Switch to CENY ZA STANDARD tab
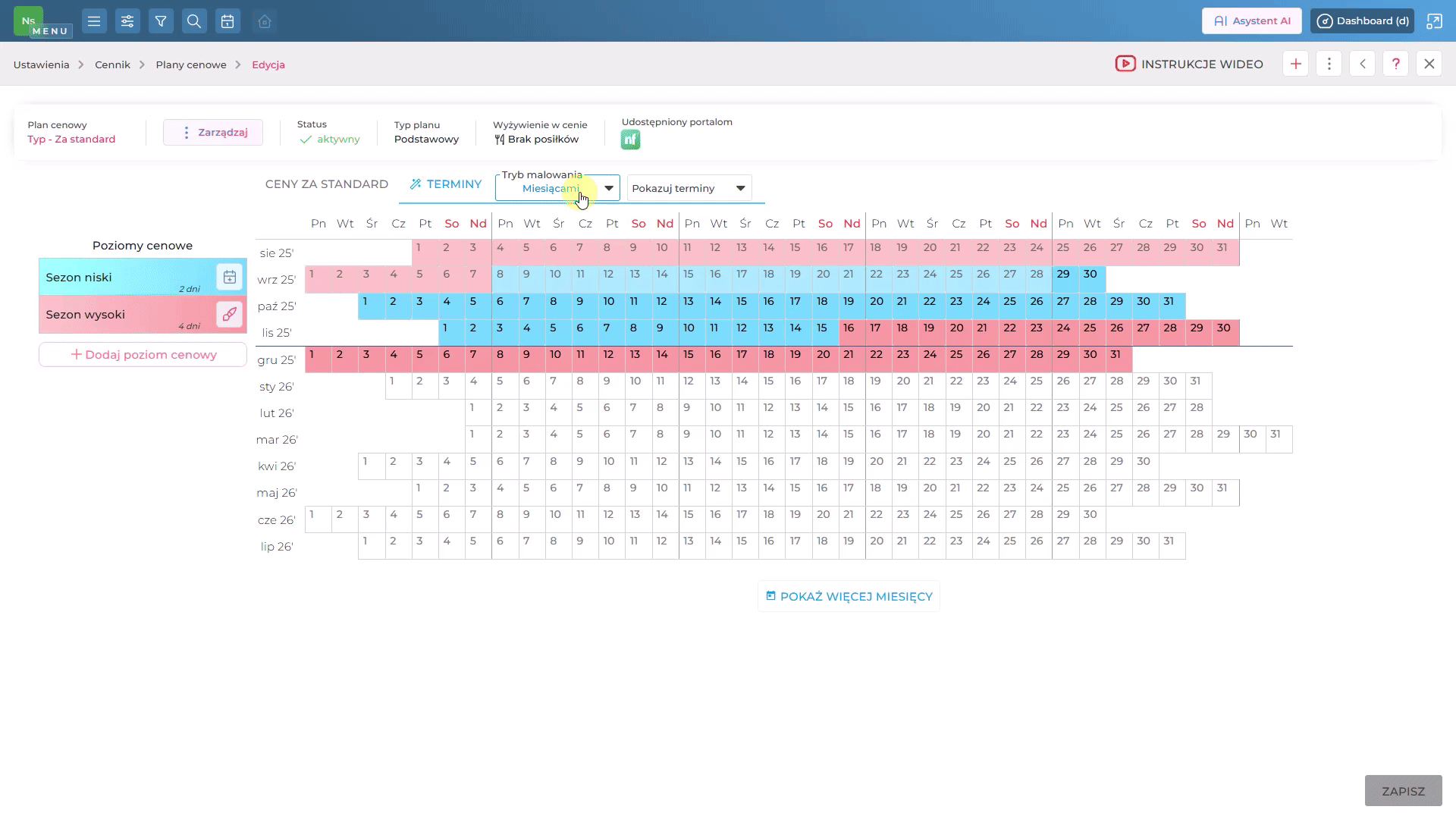The width and height of the screenshot is (1456, 819). click(327, 184)
